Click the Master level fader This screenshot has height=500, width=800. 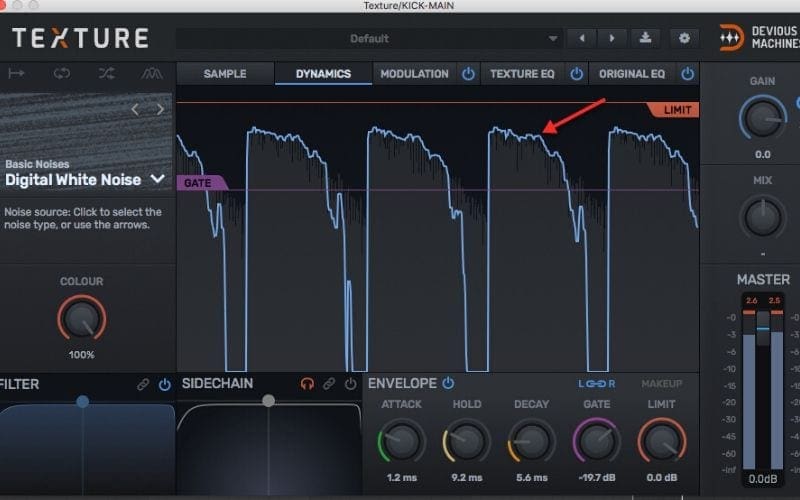tap(763, 329)
